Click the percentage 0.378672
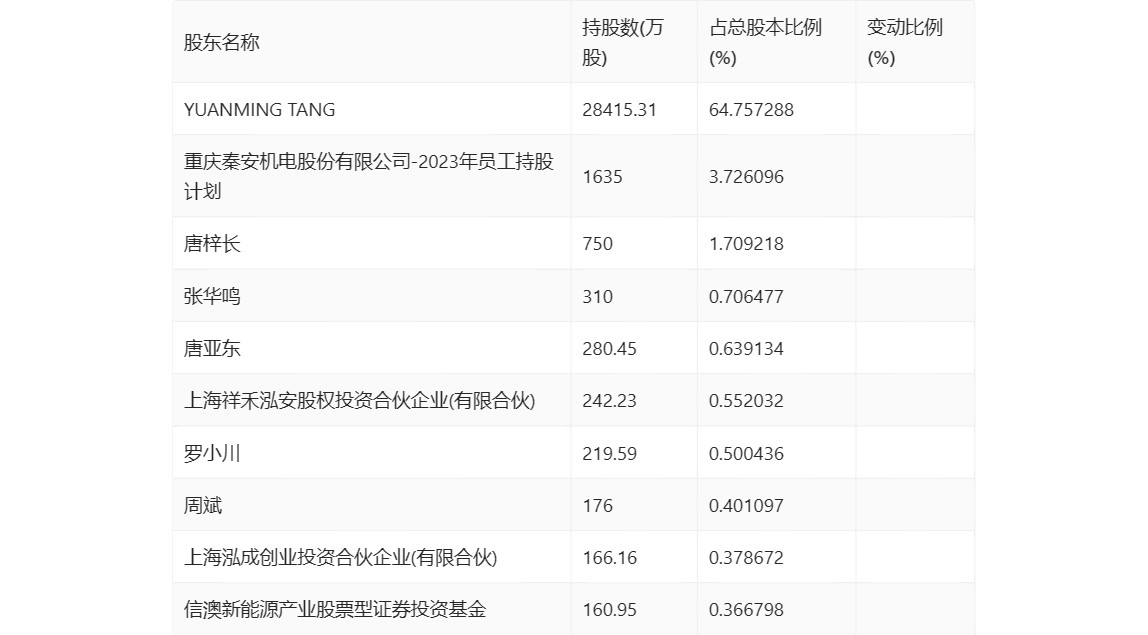 point(746,557)
